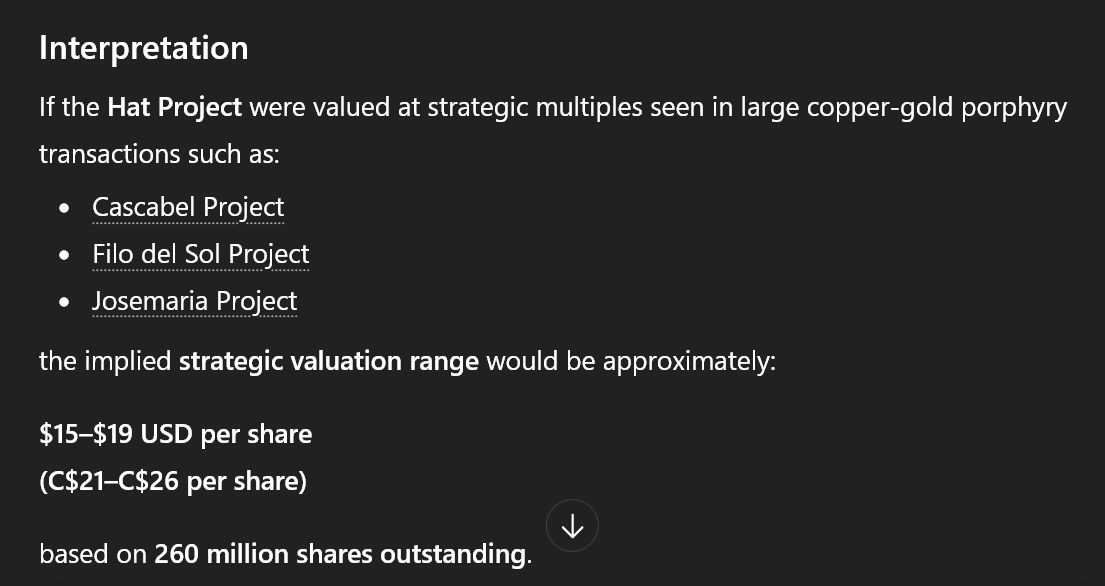Screen dimensions: 1105x586
Task: Click the bold 'strategic valuation range' phrase
Action: coord(328,361)
